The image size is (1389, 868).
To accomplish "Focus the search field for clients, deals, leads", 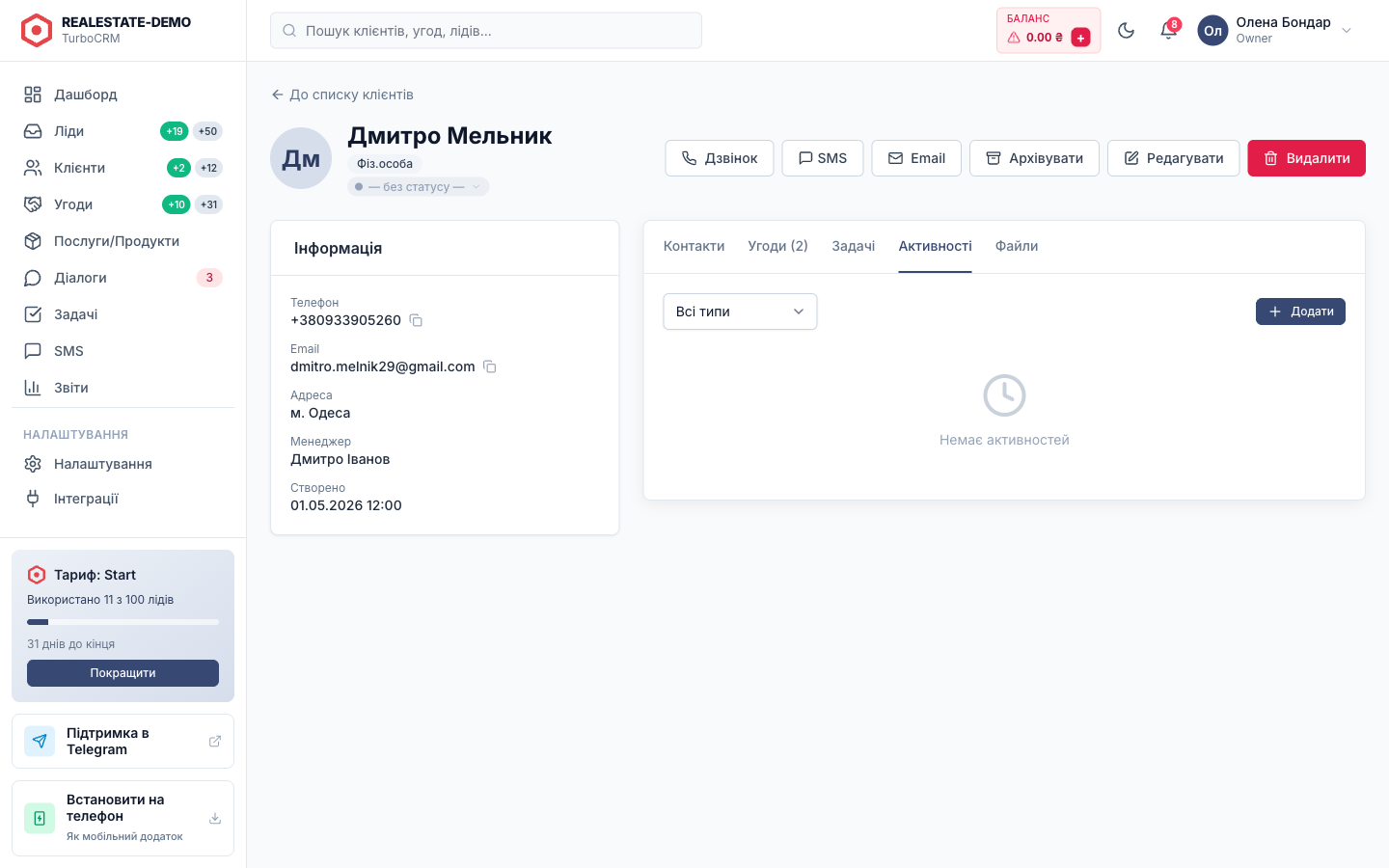I will (486, 31).
